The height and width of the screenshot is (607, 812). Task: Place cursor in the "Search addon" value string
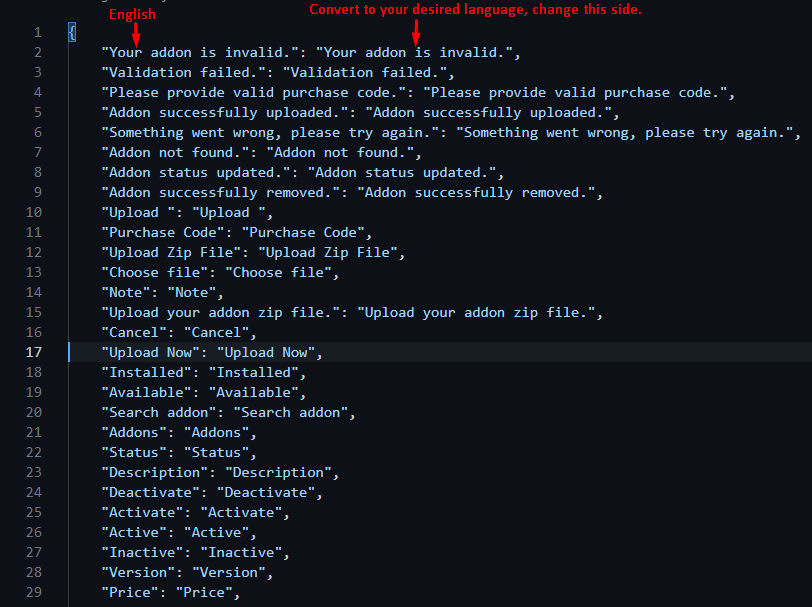tap(291, 412)
